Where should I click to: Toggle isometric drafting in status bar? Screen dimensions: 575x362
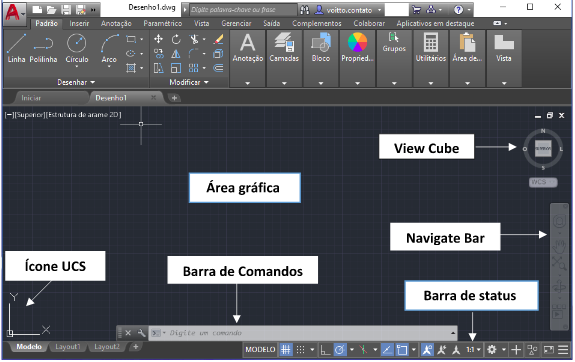(x=363, y=350)
